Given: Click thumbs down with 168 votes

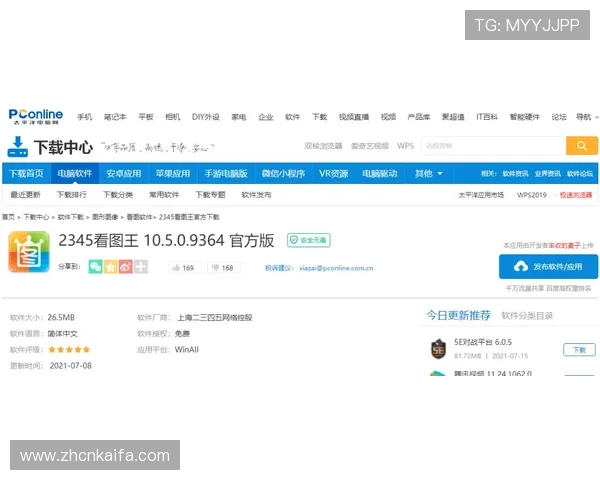Looking at the screenshot, I should point(224,268).
